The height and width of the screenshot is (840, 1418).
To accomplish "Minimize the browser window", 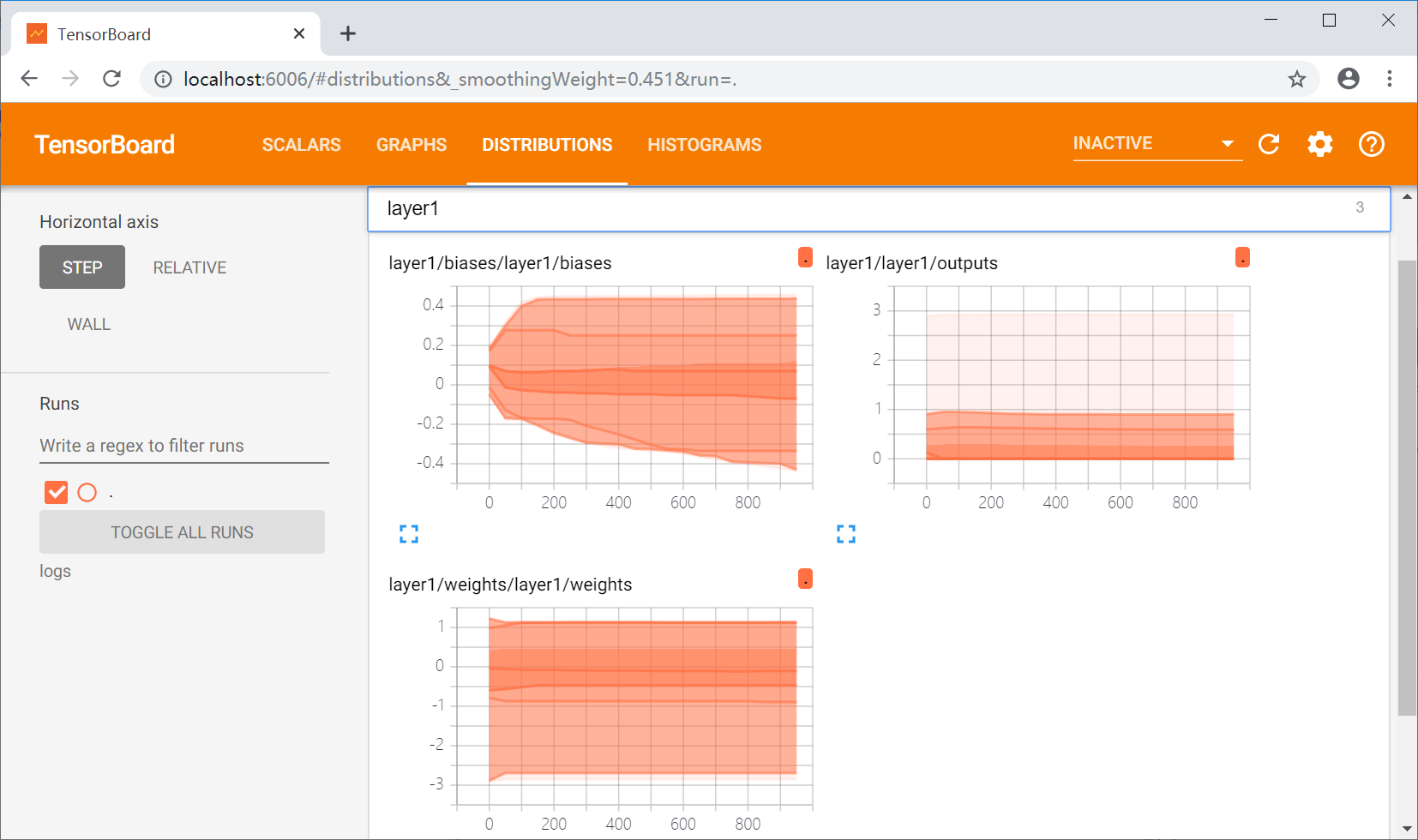I will [1271, 20].
